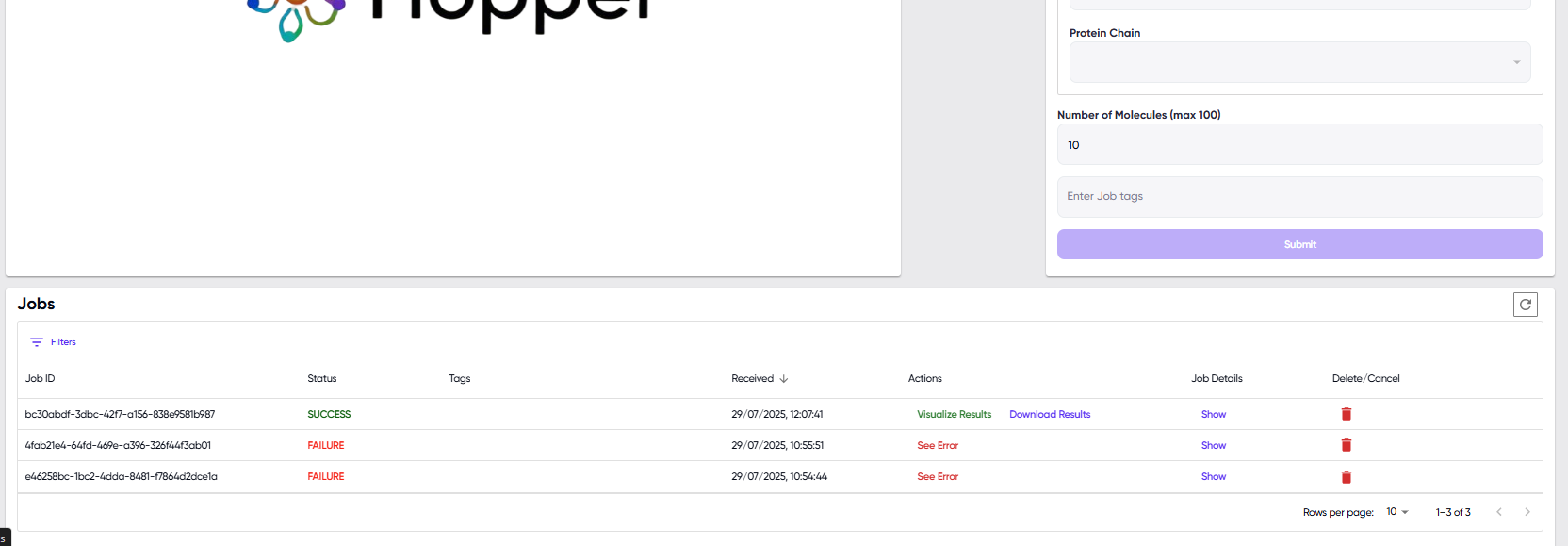Screen dimensions: 1568x546
Task: Click the SUCCESS status cell
Action: point(329,414)
